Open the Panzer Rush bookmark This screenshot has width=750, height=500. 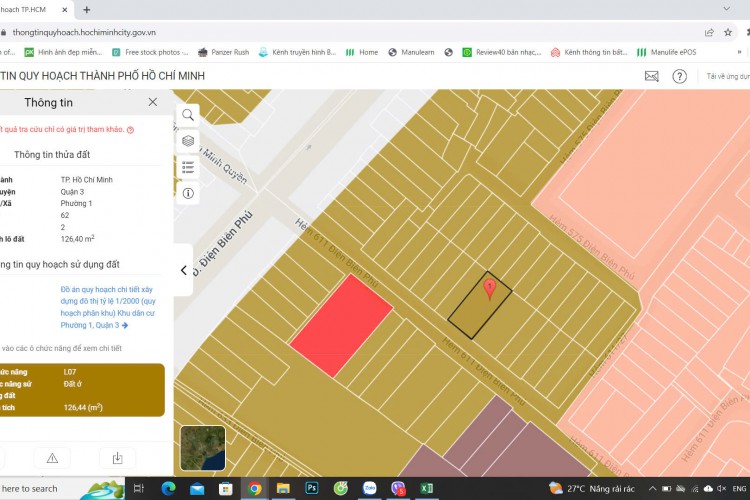tap(223, 52)
